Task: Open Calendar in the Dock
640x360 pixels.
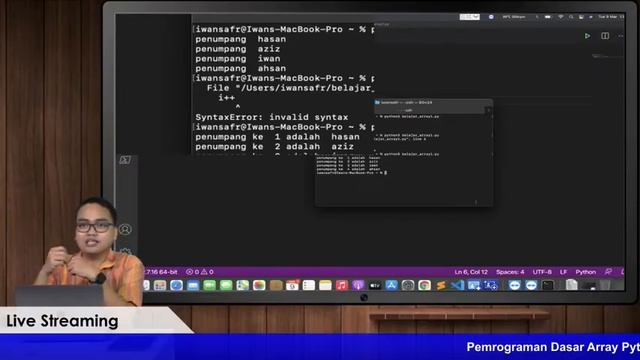Action: [292, 285]
